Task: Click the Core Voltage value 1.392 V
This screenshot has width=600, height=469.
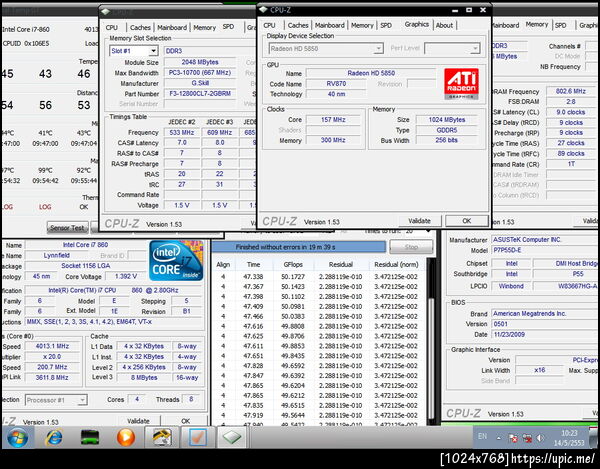Action: [x=126, y=276]
